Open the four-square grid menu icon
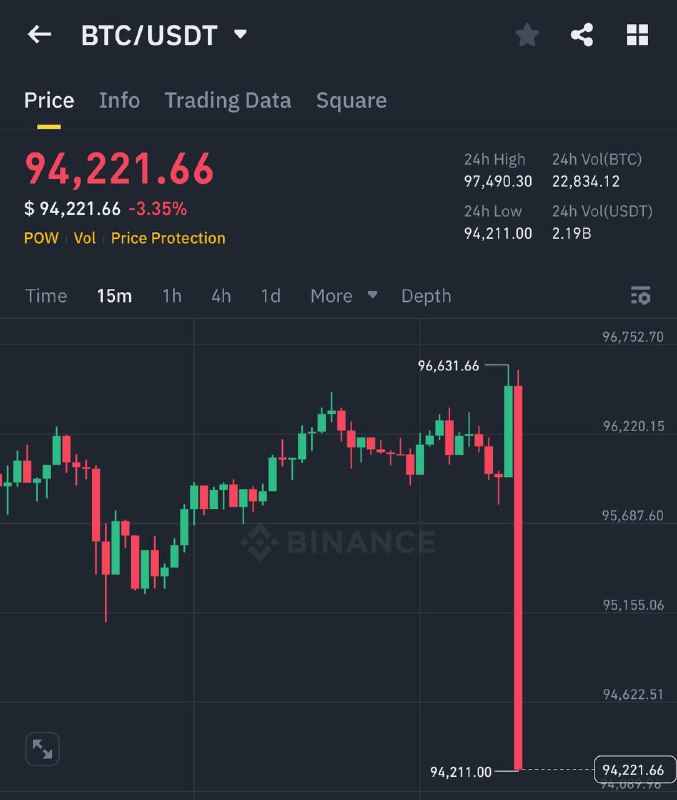The width and height of the screenshot is (677, 800). point(637,35)
